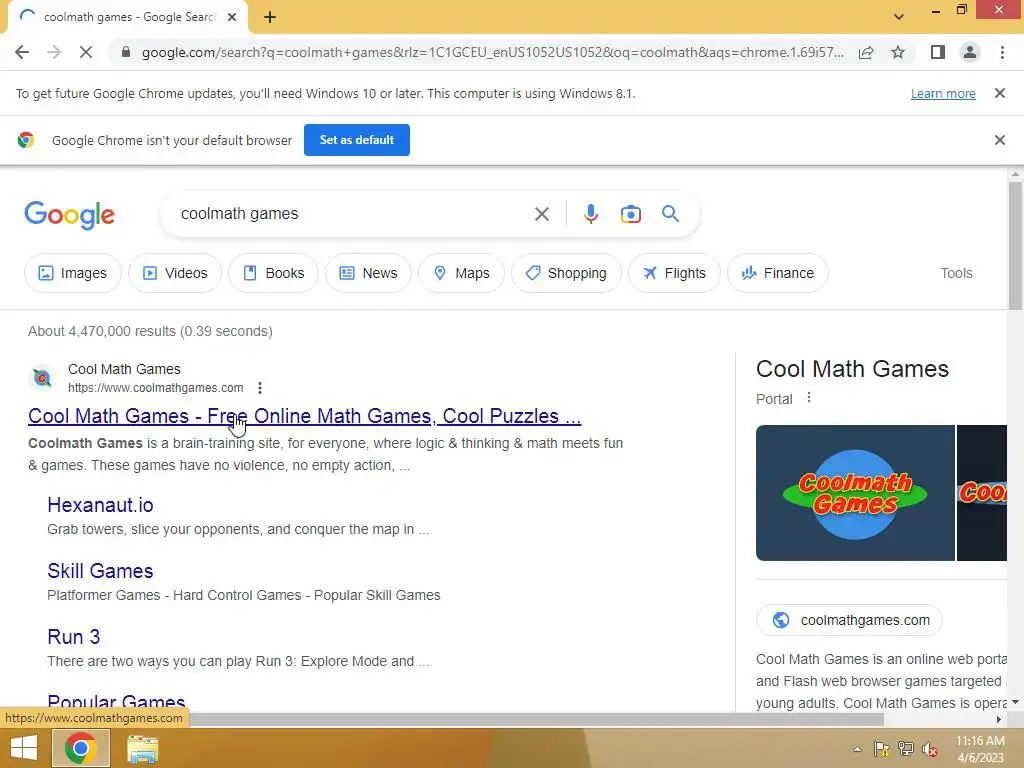Screen dimensions: 1024x768
Task: Click Set as default button
Action: 357,140
